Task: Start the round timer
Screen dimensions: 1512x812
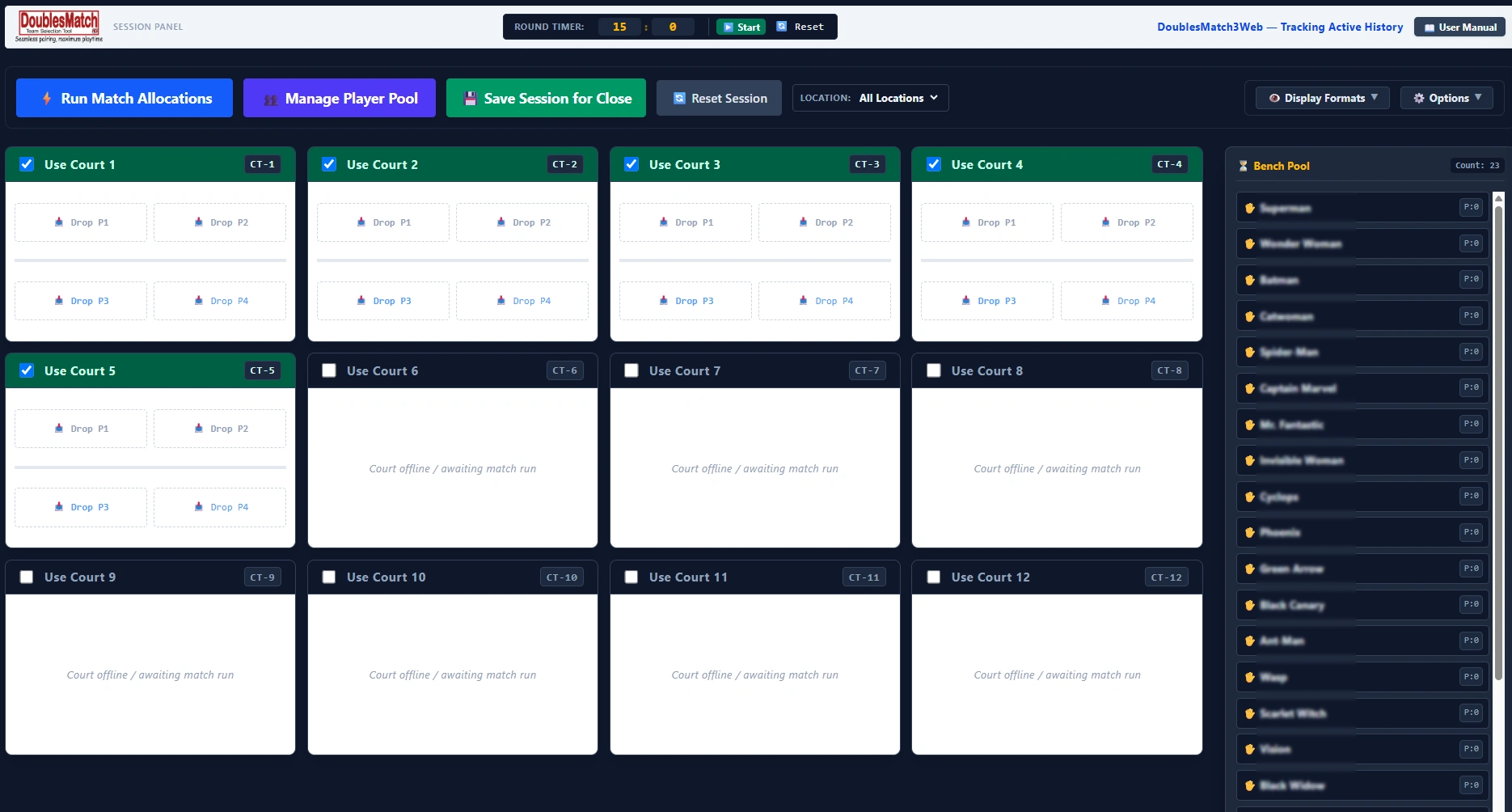Action: 741,27
